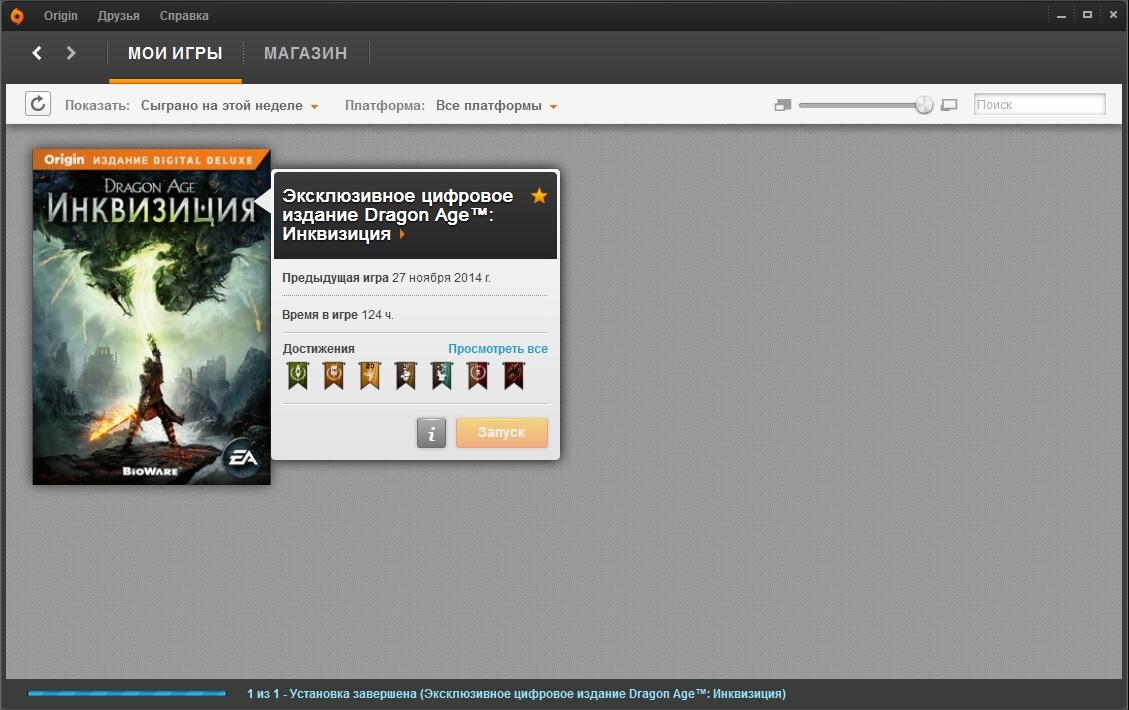Click the fifth teal achievement banner

pos(441,375)
